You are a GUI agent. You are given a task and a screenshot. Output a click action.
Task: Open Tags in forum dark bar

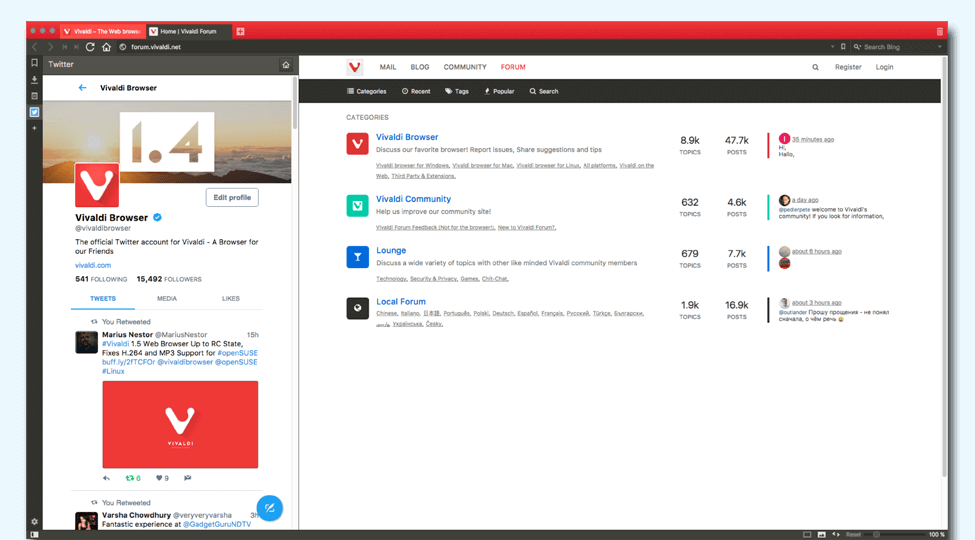[x=457, y=91]
